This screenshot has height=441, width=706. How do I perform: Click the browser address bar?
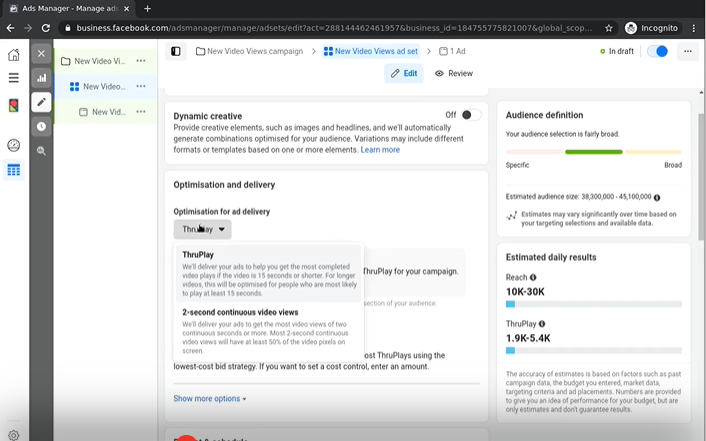click(334, 28)
